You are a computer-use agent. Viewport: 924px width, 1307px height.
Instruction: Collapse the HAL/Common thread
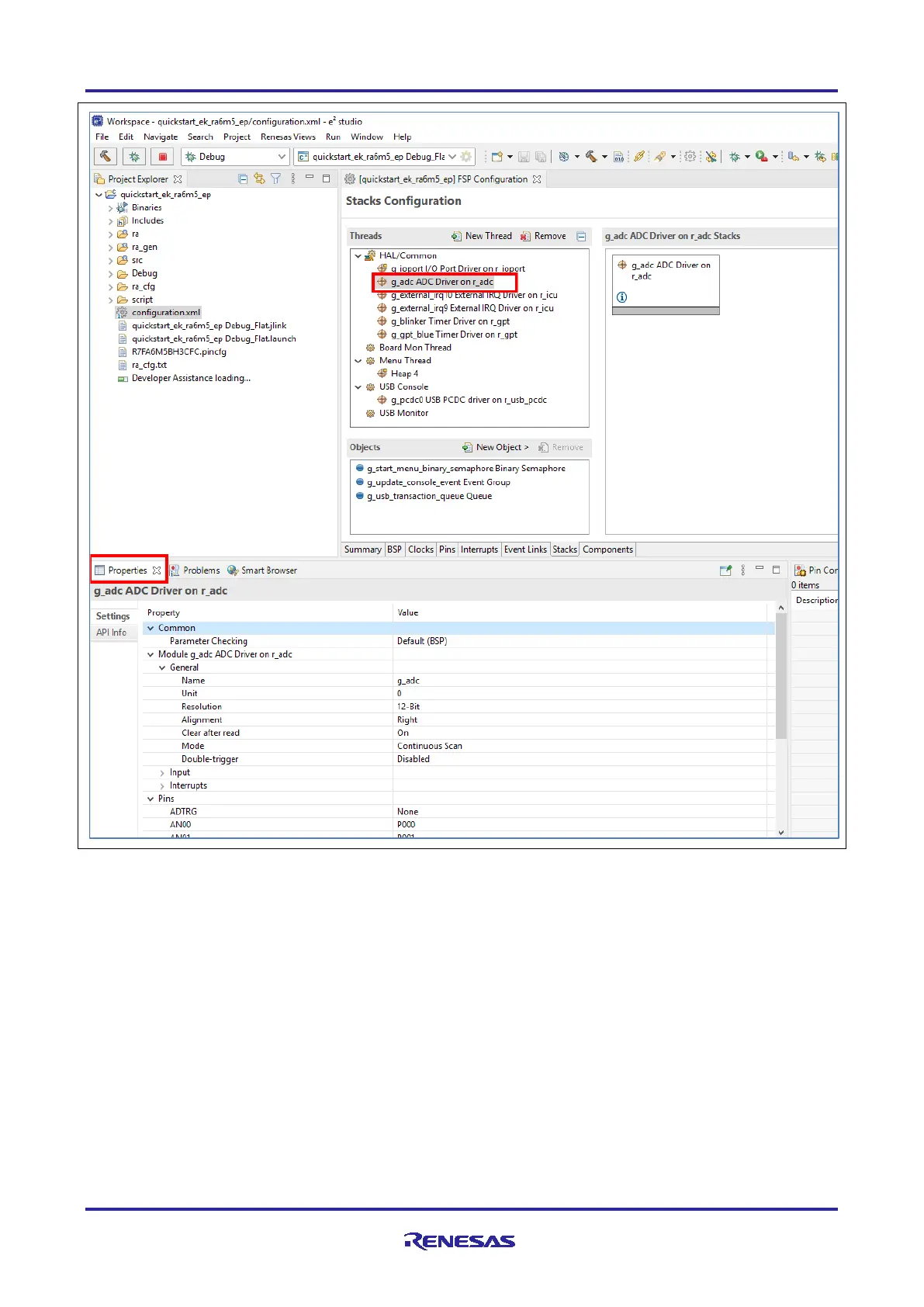(358, 256)
